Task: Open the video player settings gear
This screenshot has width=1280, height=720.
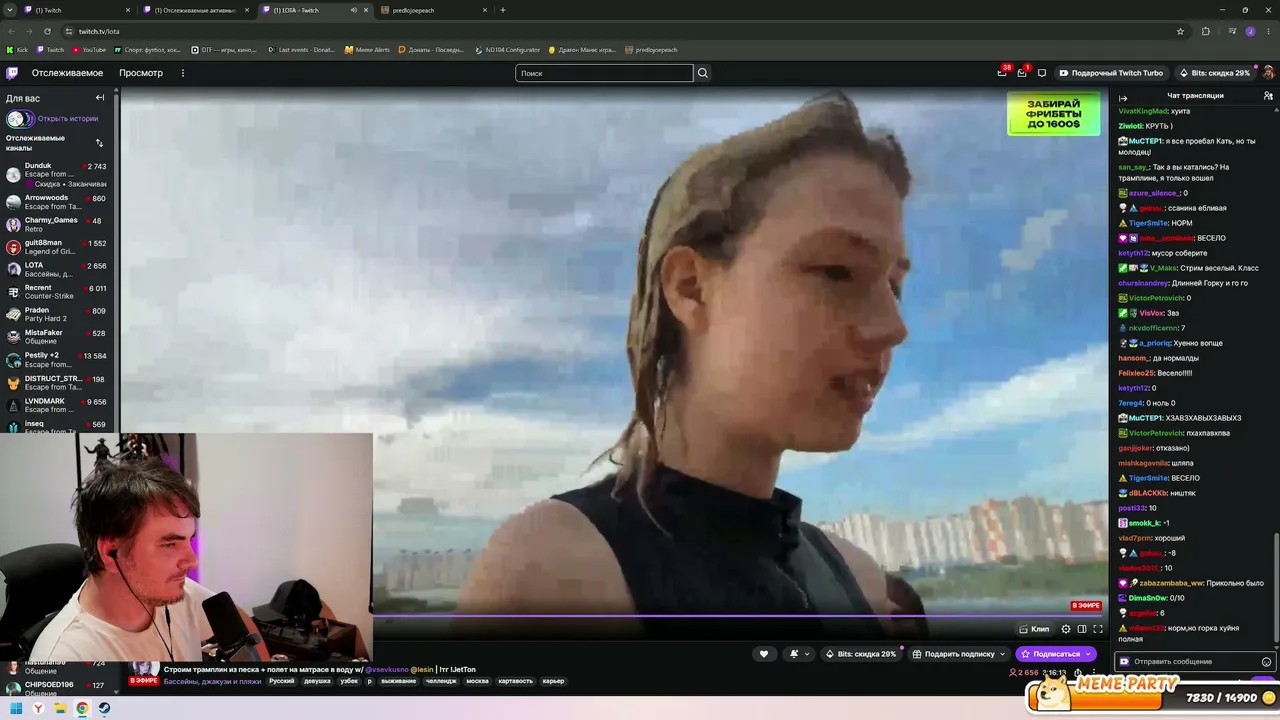Action: [1066, 629]
